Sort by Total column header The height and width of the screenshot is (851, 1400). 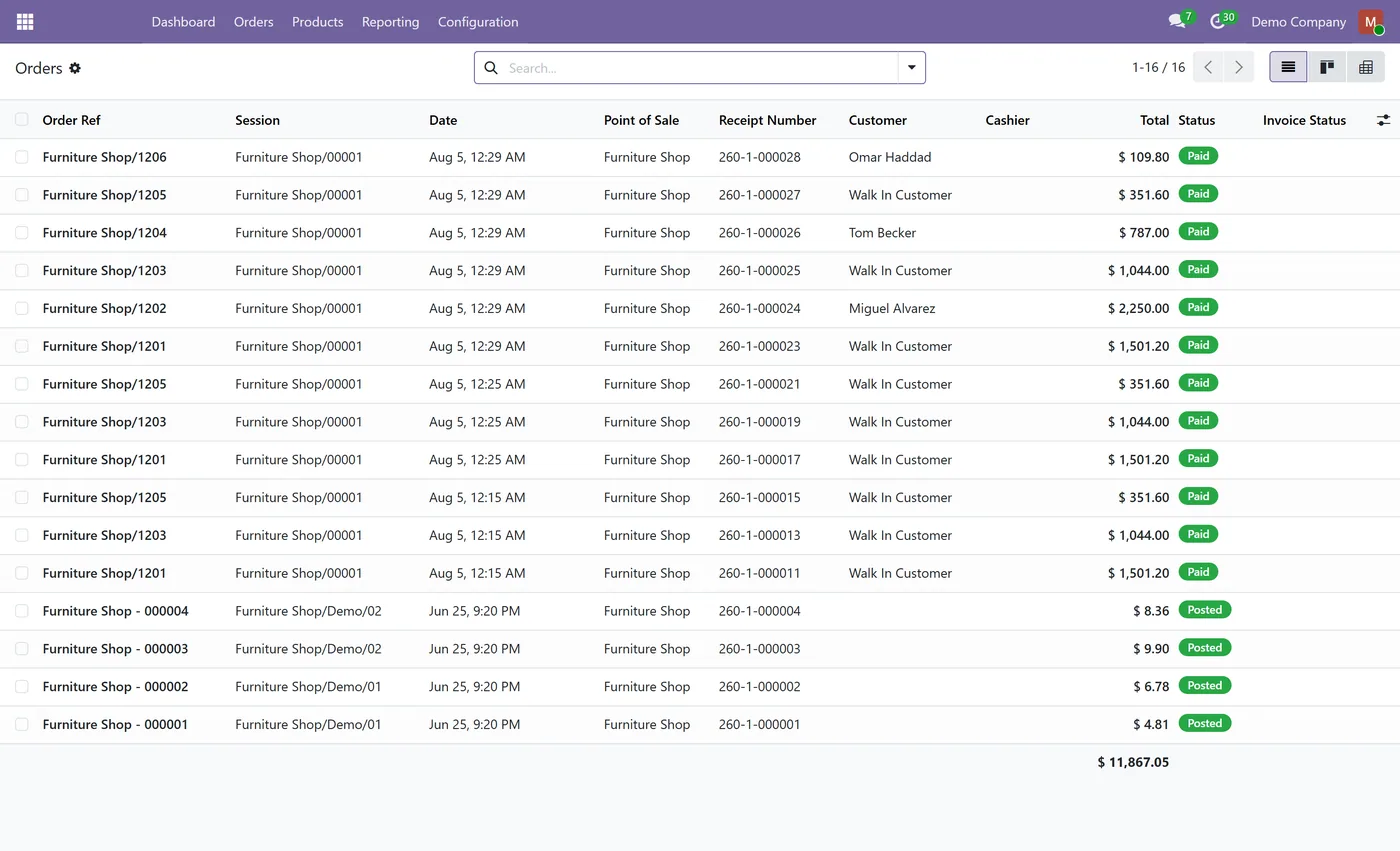[x=1154, y=120]
